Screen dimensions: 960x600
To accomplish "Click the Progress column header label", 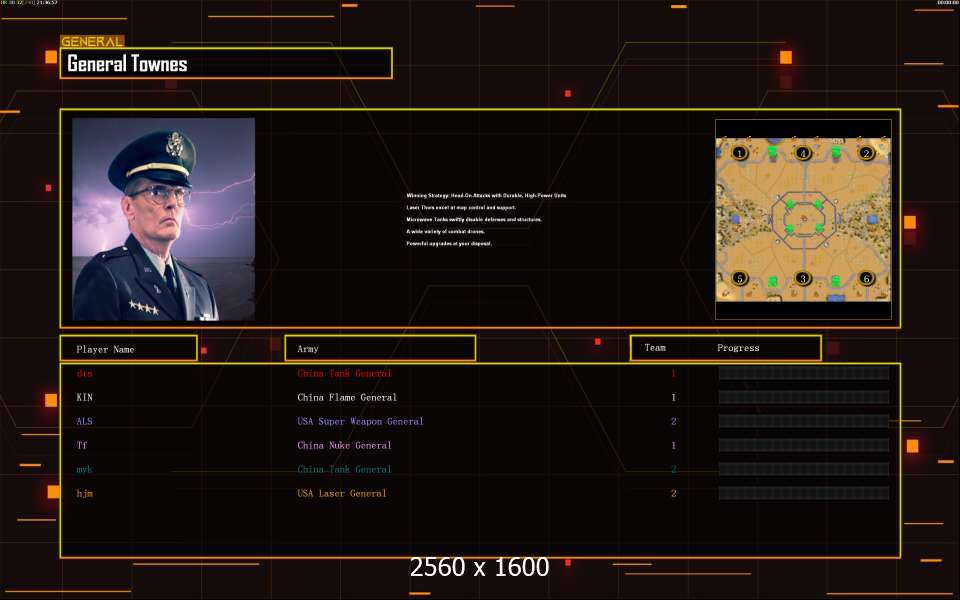I will click(738, 348).
